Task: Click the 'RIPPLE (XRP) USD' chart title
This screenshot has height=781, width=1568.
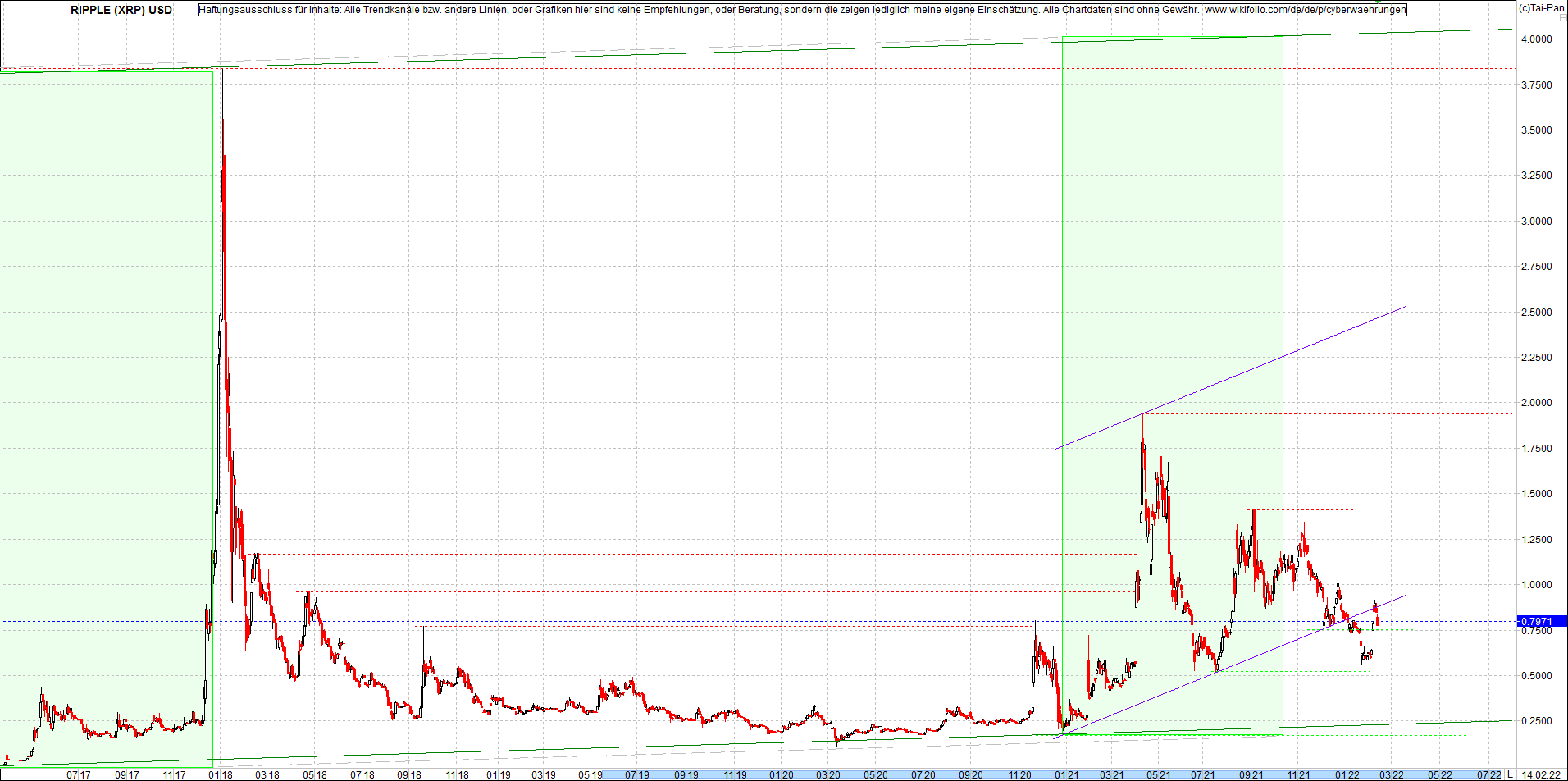Action: point(121,10)
